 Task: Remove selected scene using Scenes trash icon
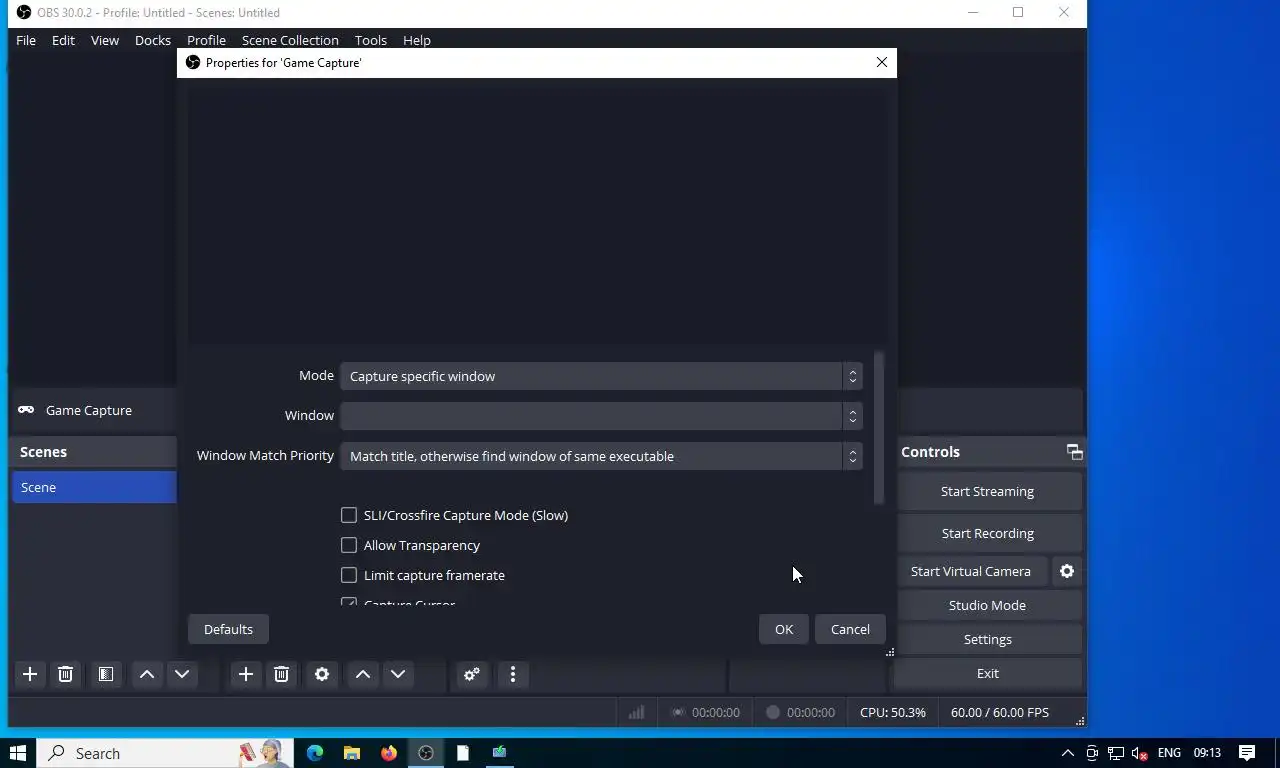65,674
